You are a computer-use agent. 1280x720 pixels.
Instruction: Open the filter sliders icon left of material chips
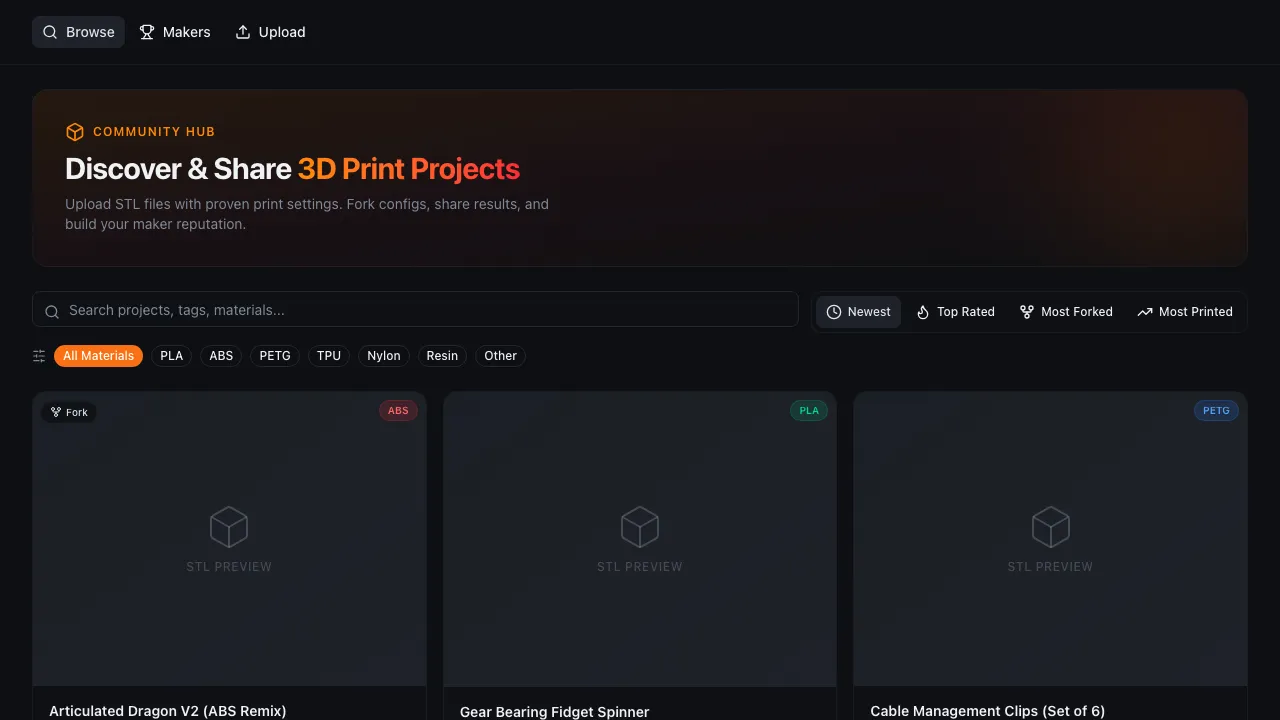(38, 356)
